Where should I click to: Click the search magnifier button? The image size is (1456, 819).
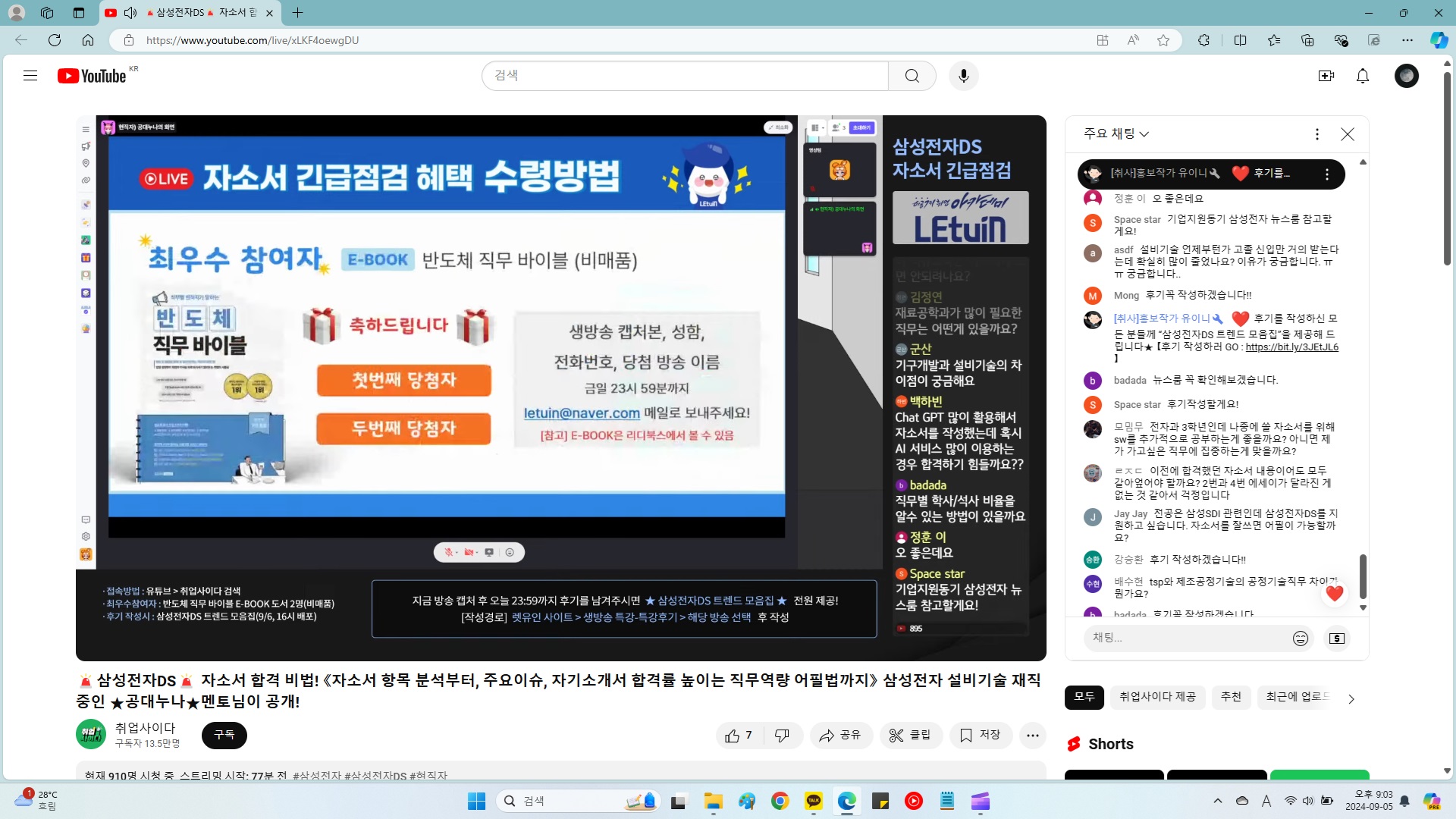click(912, 76)
